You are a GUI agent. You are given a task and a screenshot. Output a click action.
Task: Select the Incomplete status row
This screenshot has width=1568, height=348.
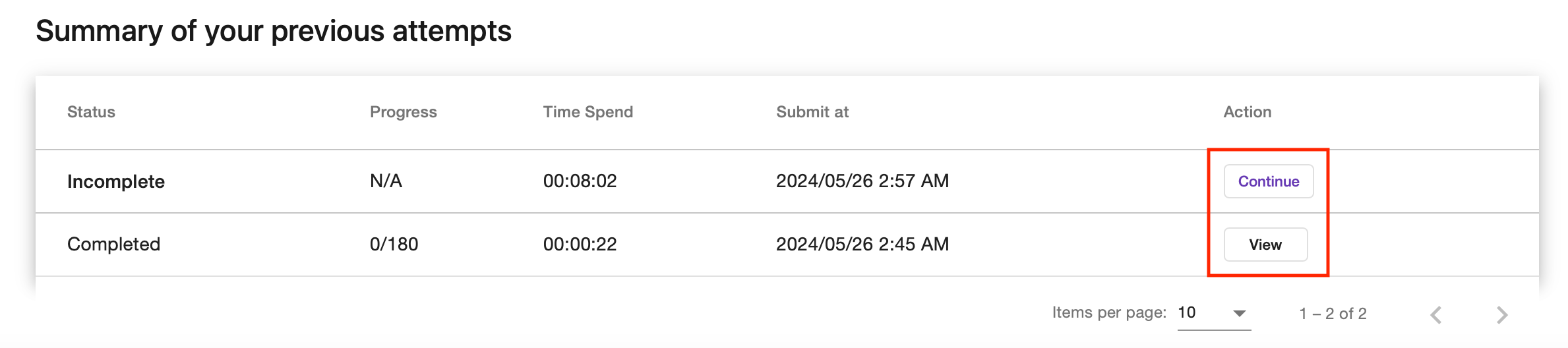pos(787,181)
